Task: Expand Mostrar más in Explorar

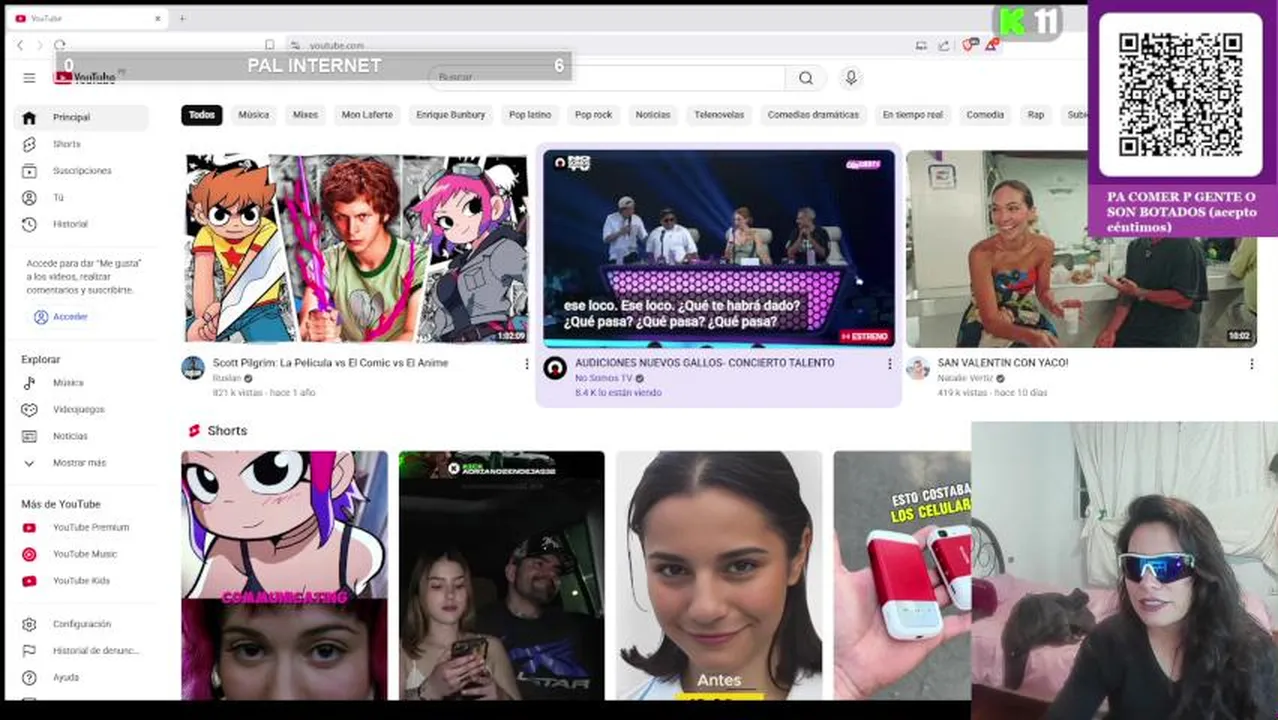Action: tap(82, 463)
